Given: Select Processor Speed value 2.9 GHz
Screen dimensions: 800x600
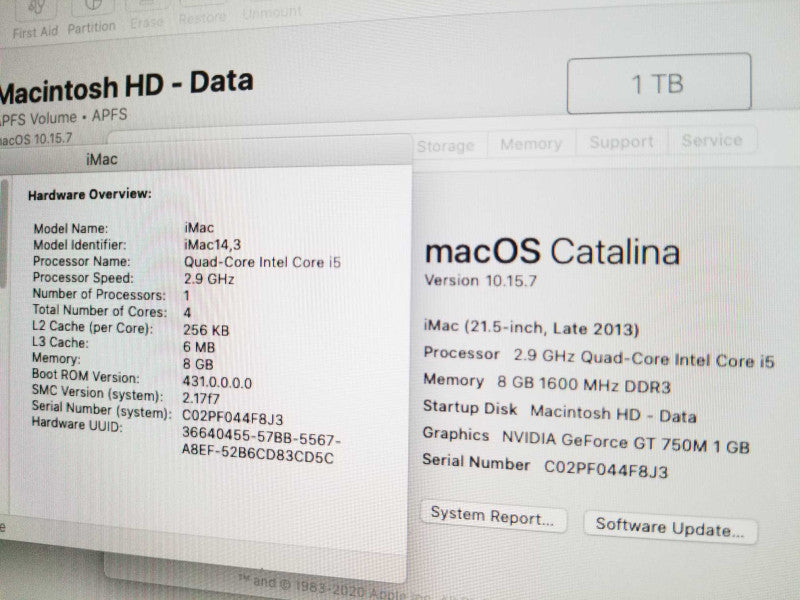Looking at the screenshot, I should coord(209,279).
